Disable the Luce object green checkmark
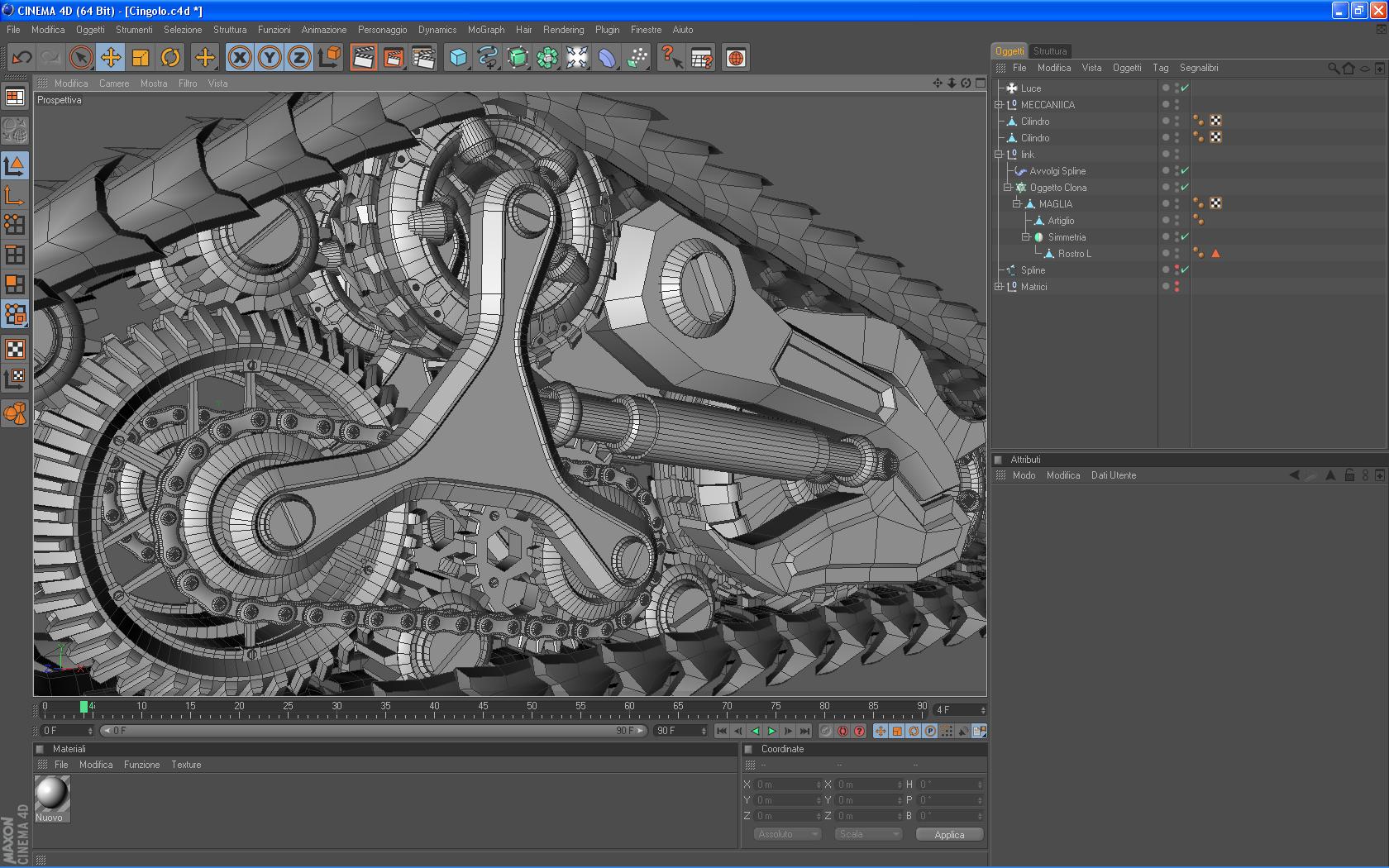Screen dimensions: 1389x868 [x=1185, y=88]
